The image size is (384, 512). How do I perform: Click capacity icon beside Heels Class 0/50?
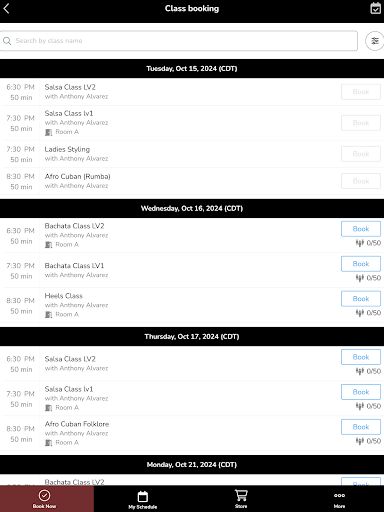point(359,313)
